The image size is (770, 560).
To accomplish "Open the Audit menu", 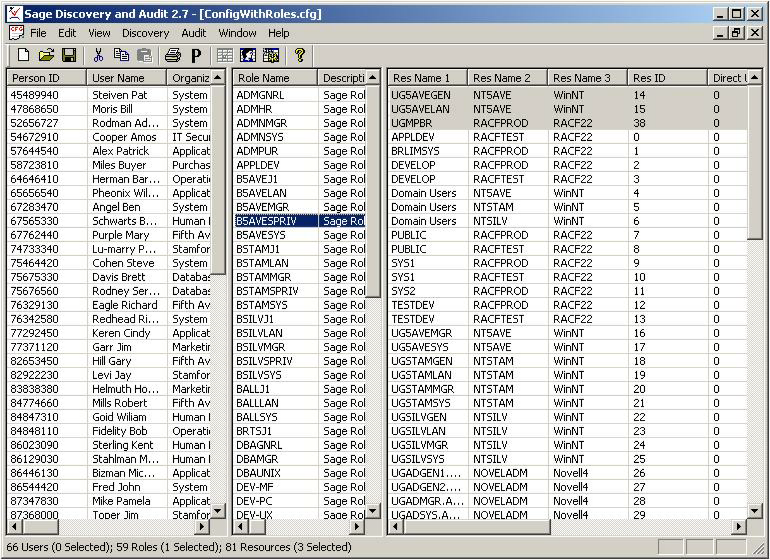I will 193,33.
